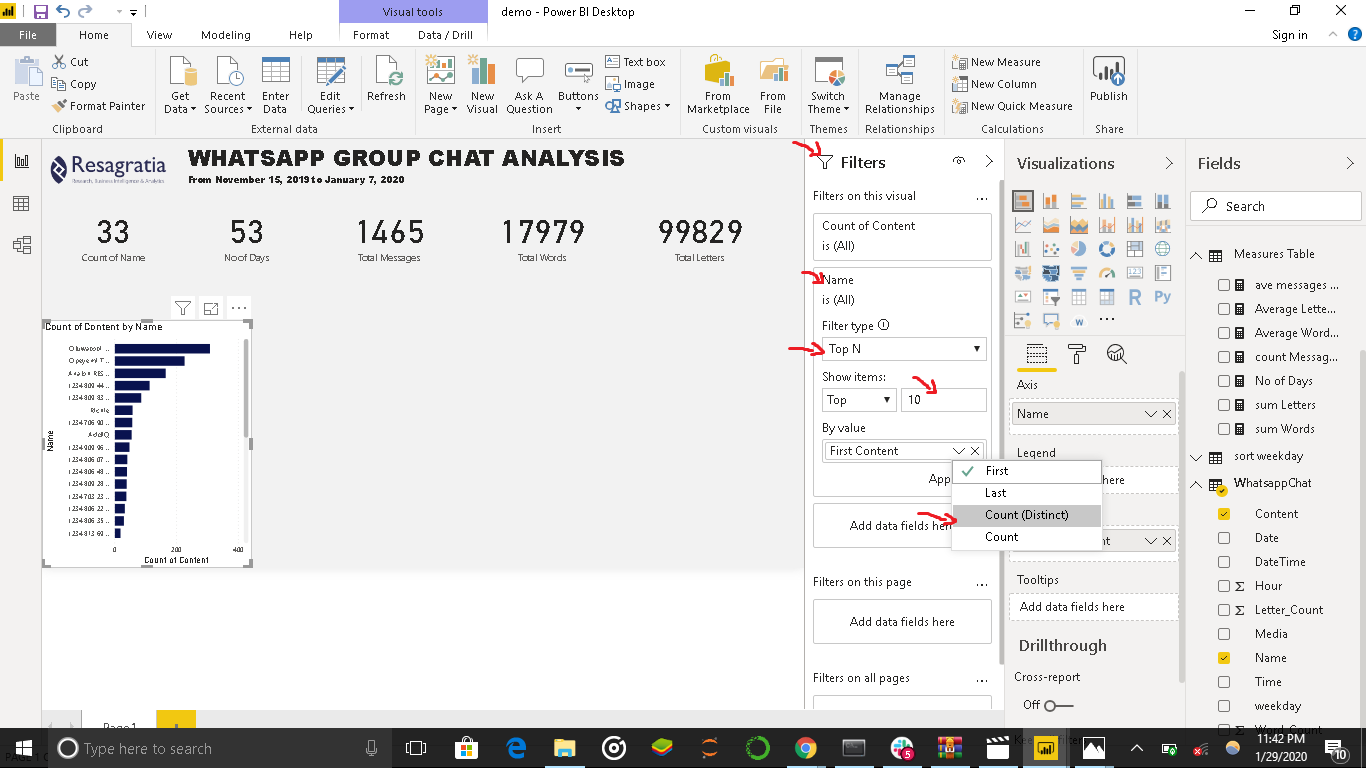This screenshot has height=768, width=1366.
Task: Check the Date field in WhatsappChat
Action: coord(1225,537)
